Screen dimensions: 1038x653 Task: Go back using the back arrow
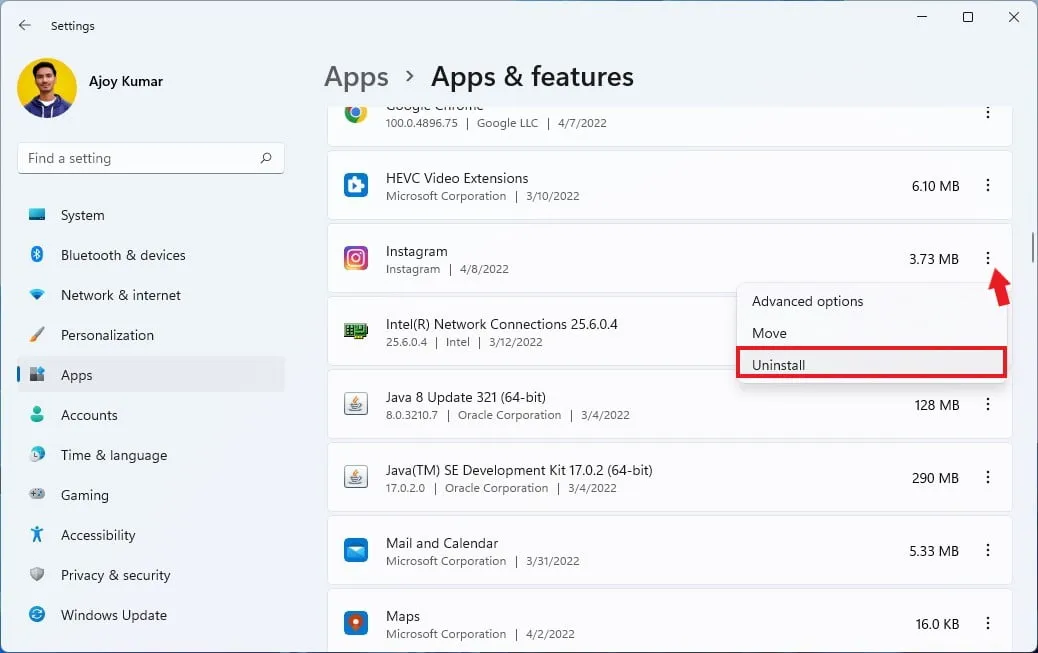coord(25,26)
